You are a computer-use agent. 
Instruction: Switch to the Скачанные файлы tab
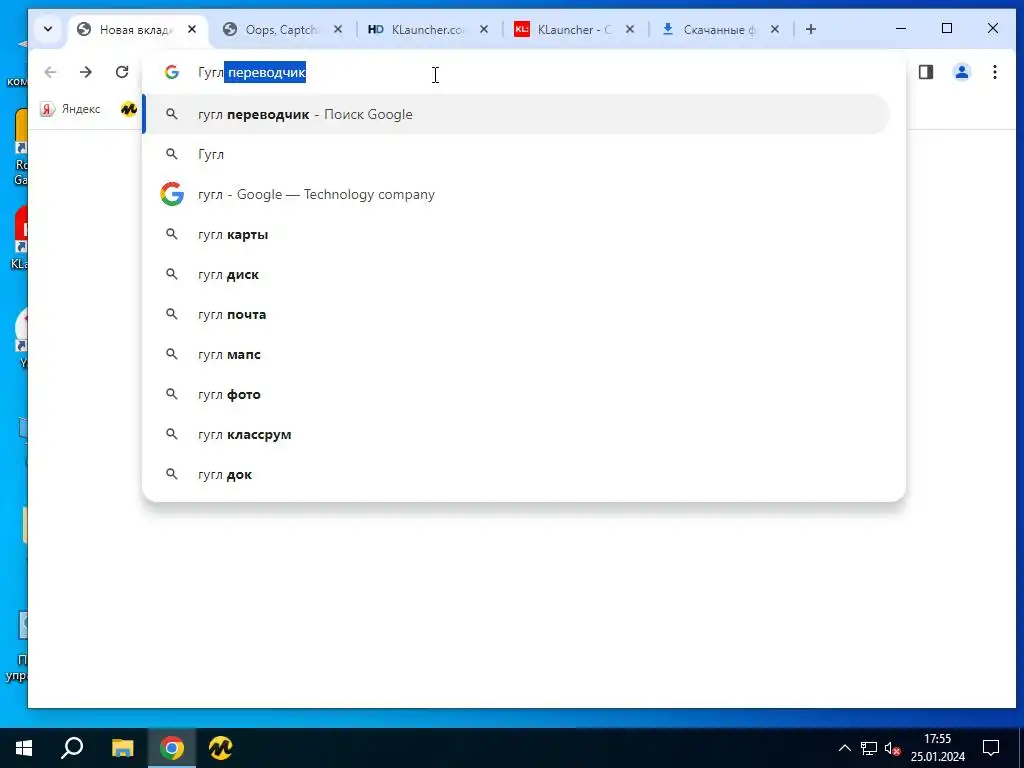click(x=720, y=29)
